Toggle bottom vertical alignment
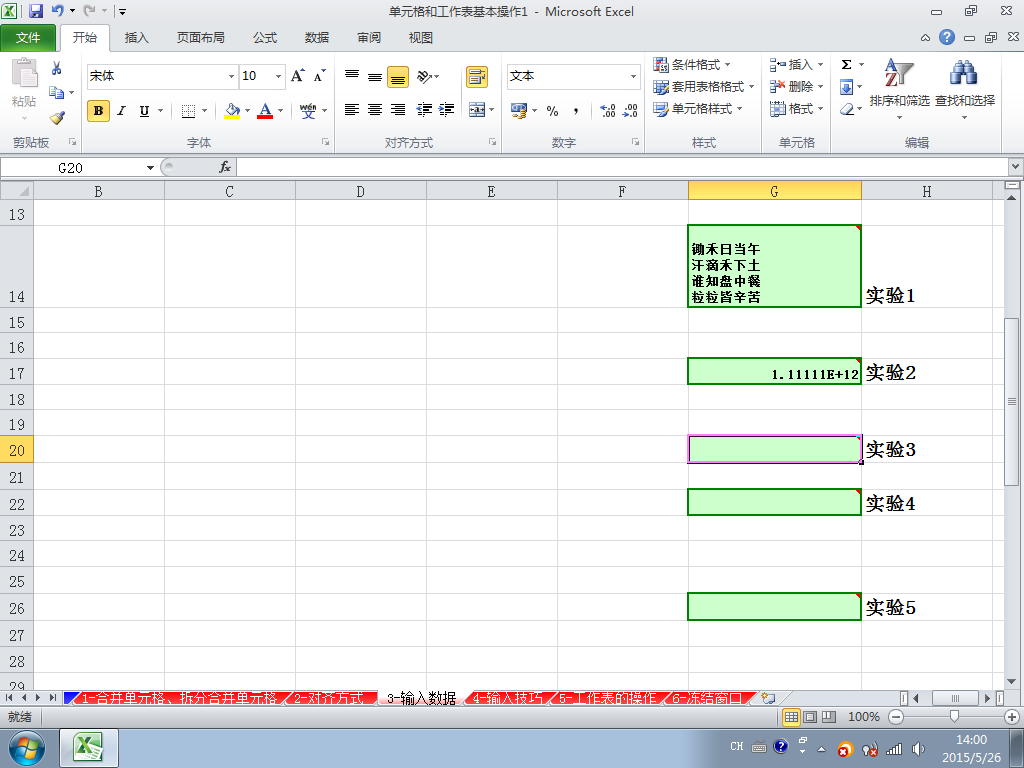The image size is (1024, 768). pyautogui.click(x=398, y=77)
